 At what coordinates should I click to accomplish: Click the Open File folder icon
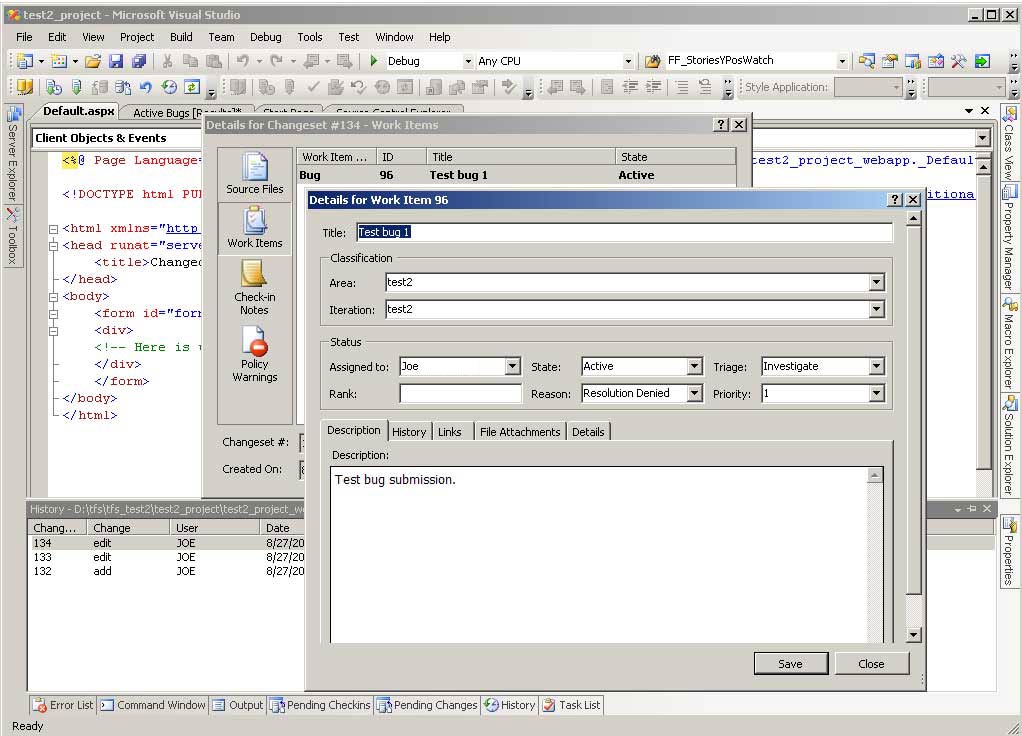[x=93, y=61]
